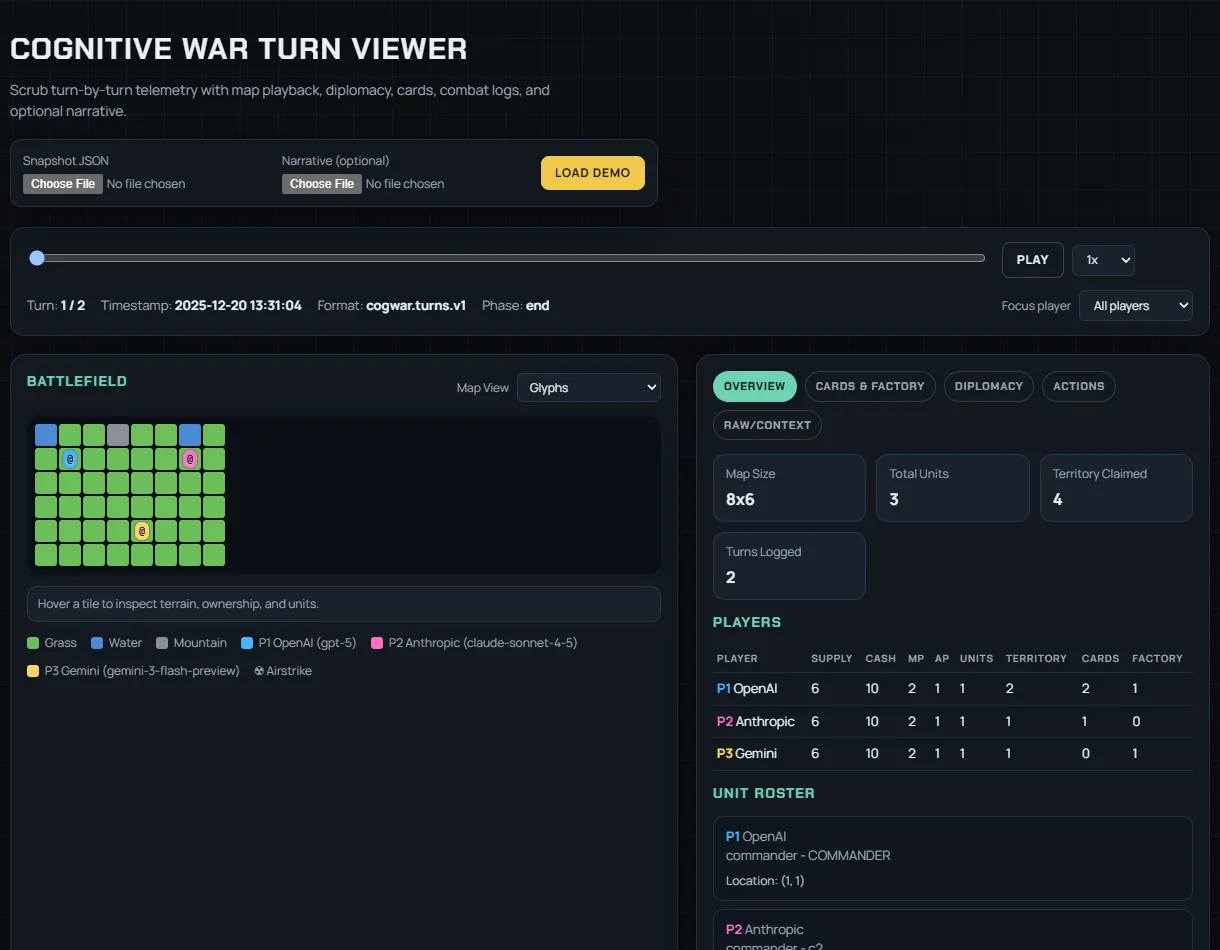Click the Total Units stat card

[953, 488]
